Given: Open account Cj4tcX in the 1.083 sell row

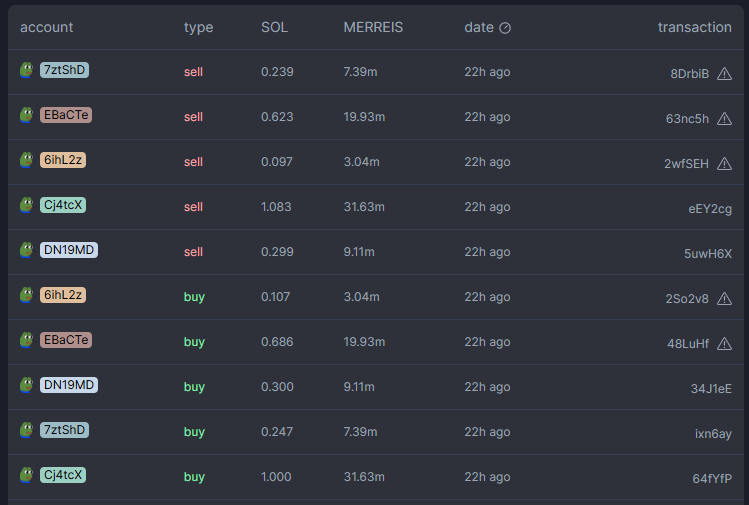Looking at the screenshot, I should pos(63,204).
